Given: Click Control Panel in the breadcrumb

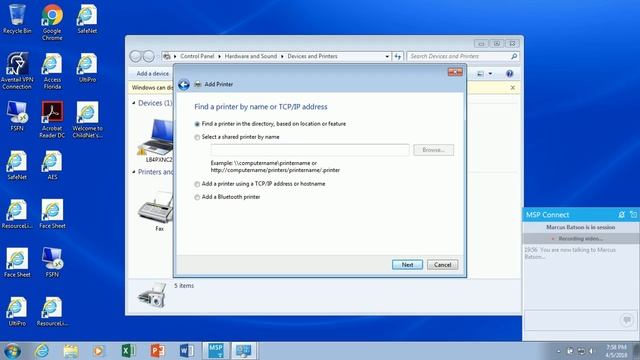Looking at the screenshot, I should point(197,56).
